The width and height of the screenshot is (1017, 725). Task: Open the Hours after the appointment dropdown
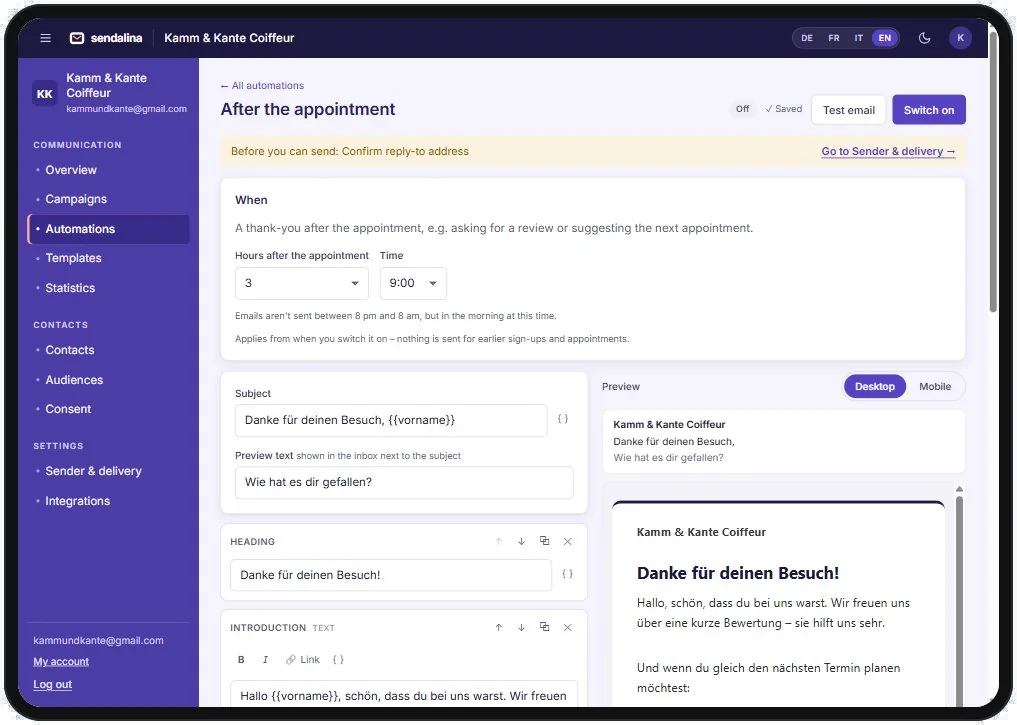coord(302,283)
